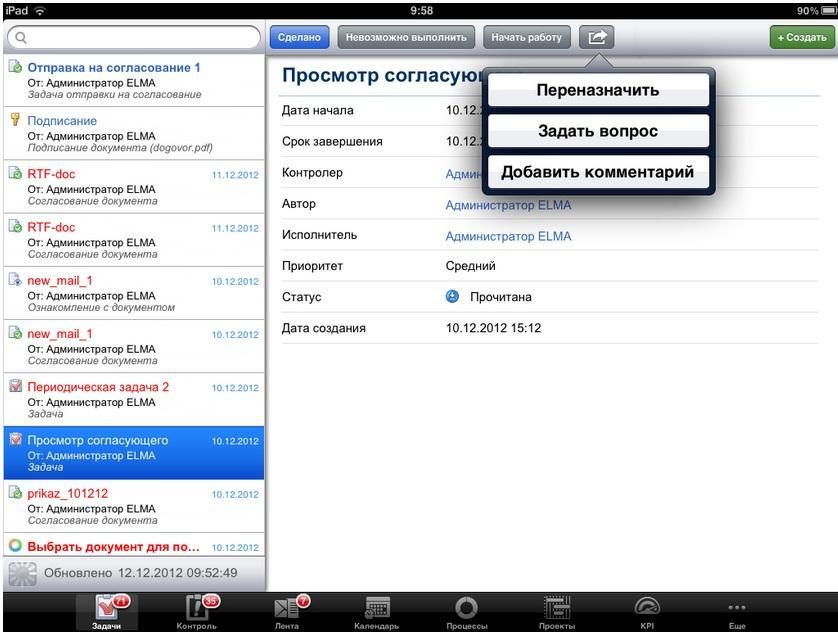The width and height of the screenshot is (838, 635).
Task: Open task Выбрать документ для по…
Action: [x=134, y=545]
